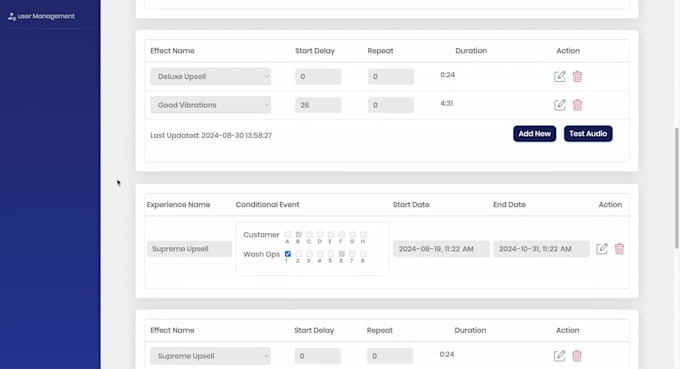Toggle Customer checkbox B

pyautogui.click(x=298, y=235)
